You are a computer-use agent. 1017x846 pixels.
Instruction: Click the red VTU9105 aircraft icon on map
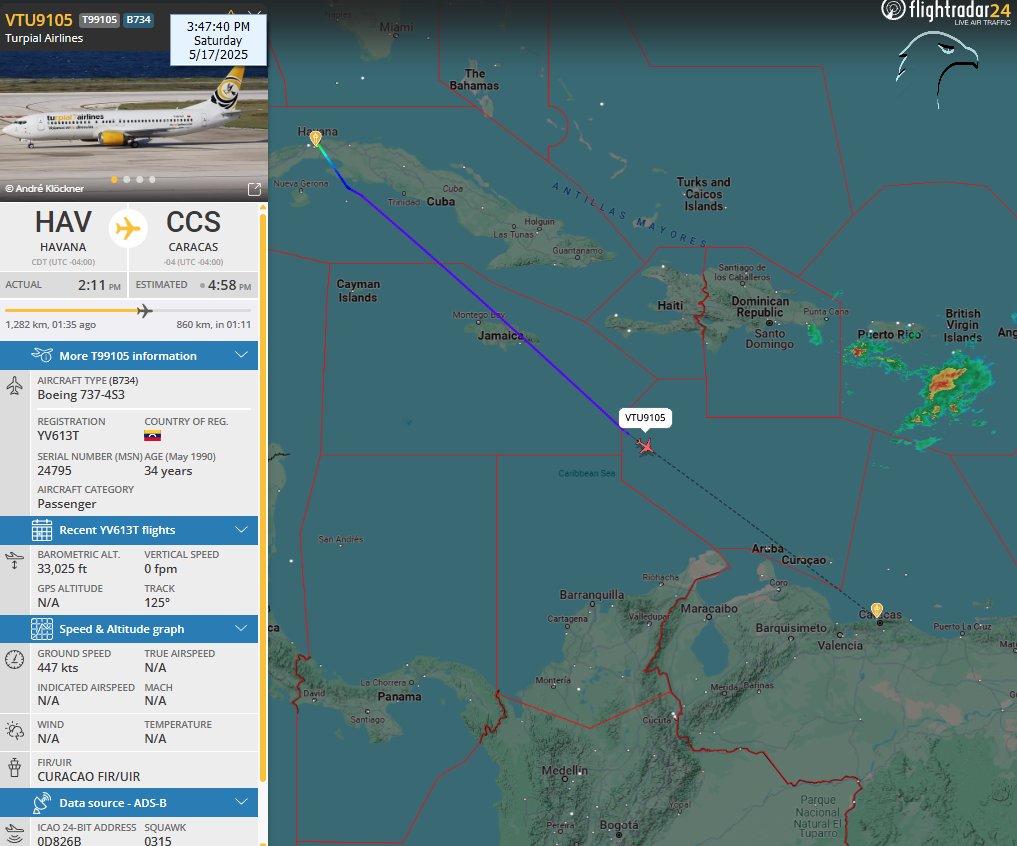[x=645, y=446]
